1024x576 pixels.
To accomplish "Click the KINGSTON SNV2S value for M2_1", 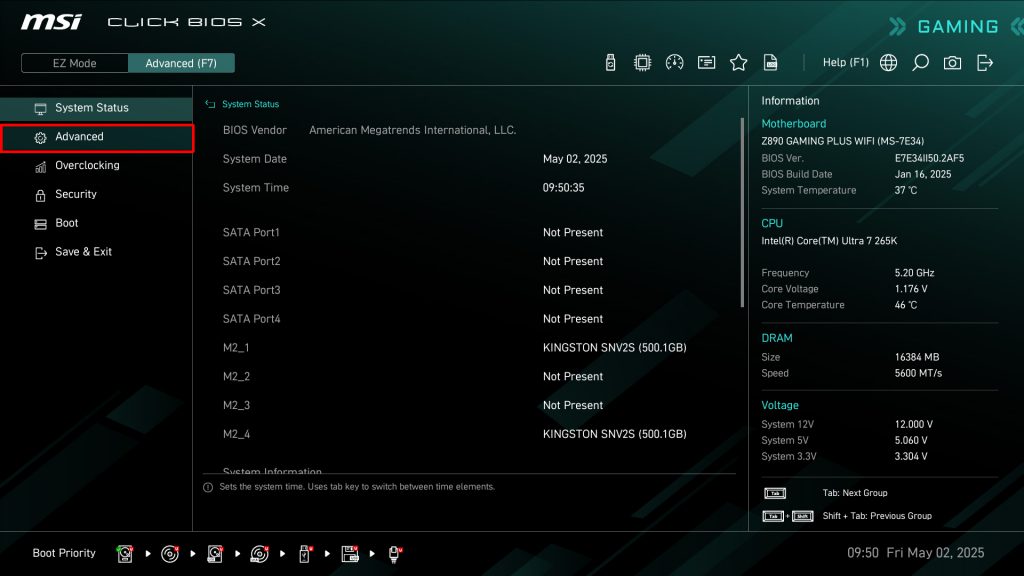I will (615, 347).
